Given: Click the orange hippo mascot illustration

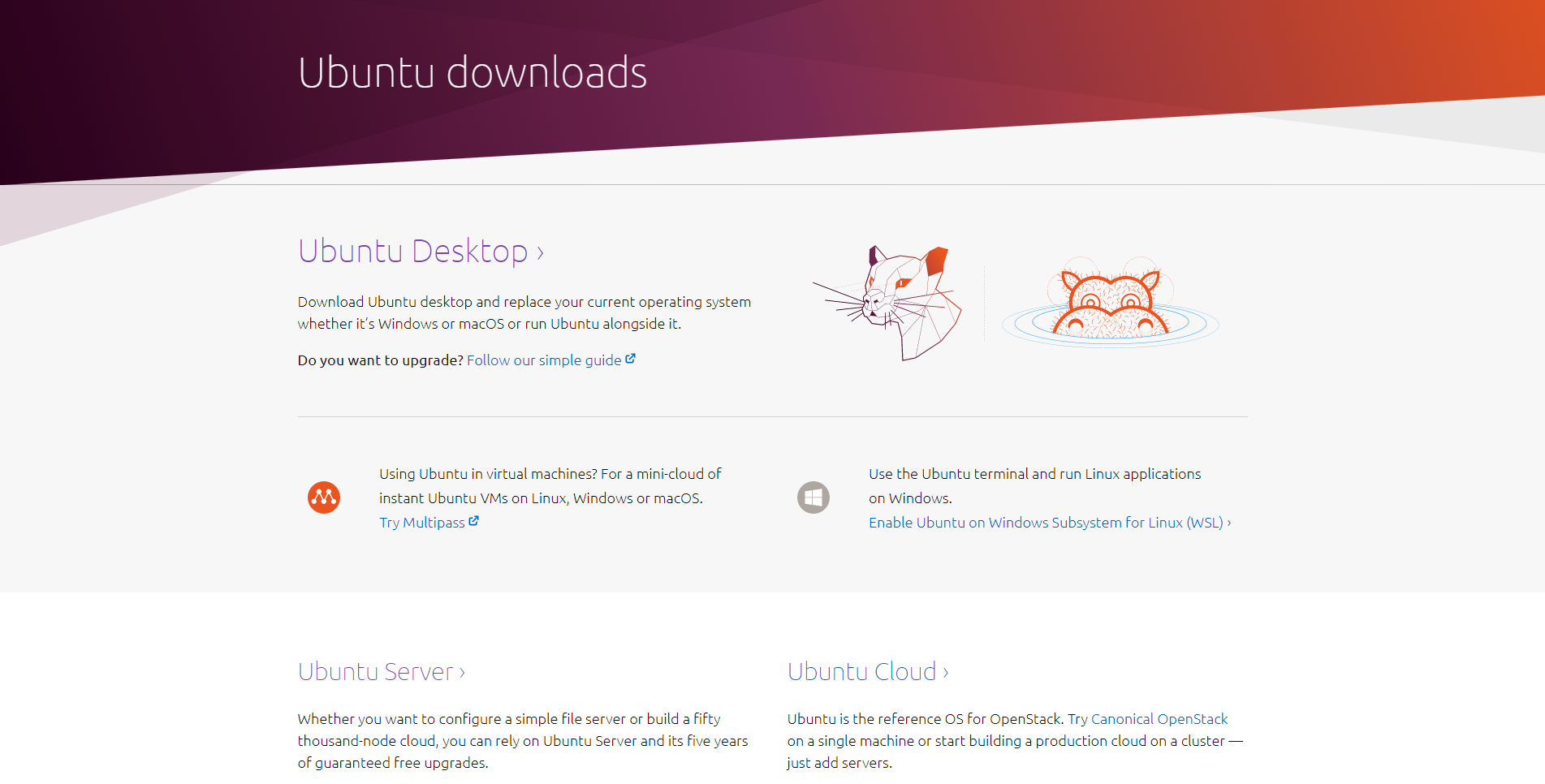Looking at the screenshot, I should click(x=1111, y=302).
